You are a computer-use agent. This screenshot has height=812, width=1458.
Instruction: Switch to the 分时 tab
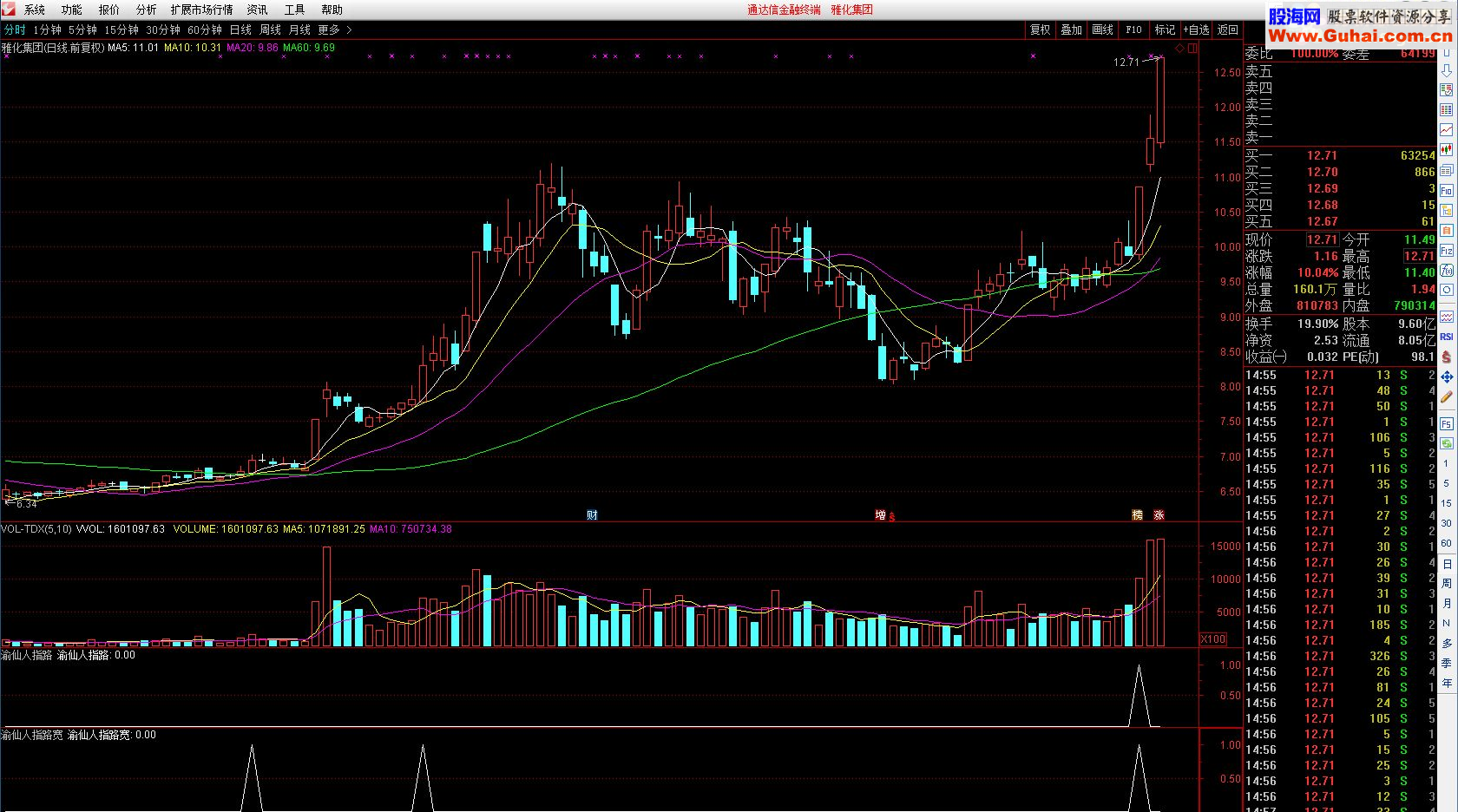(x=15, y=29)
